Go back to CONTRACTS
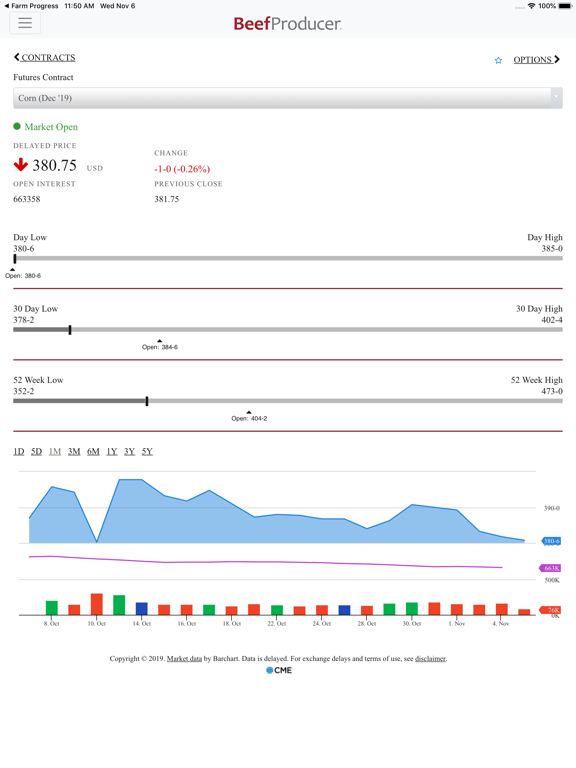 45,57
